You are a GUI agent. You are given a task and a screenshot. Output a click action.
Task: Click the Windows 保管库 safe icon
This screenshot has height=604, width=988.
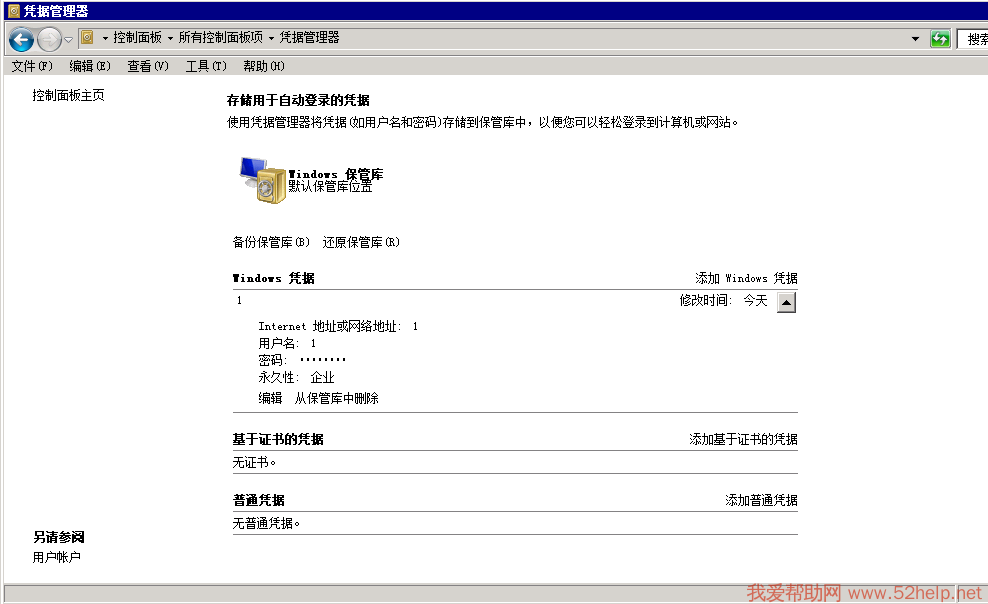click(x=261, y=181)
